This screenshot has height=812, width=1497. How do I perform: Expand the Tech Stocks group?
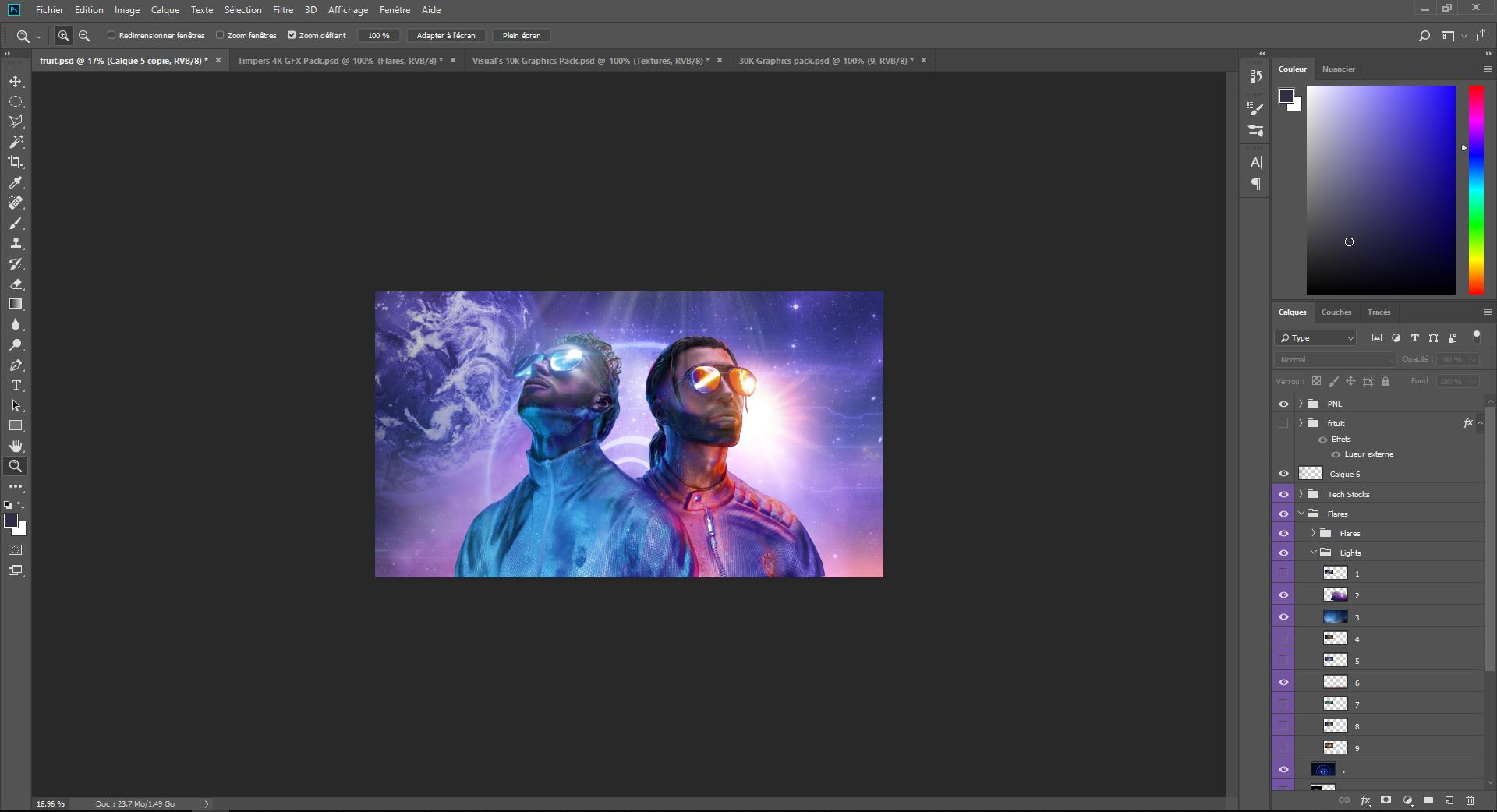pos(1301,494)
